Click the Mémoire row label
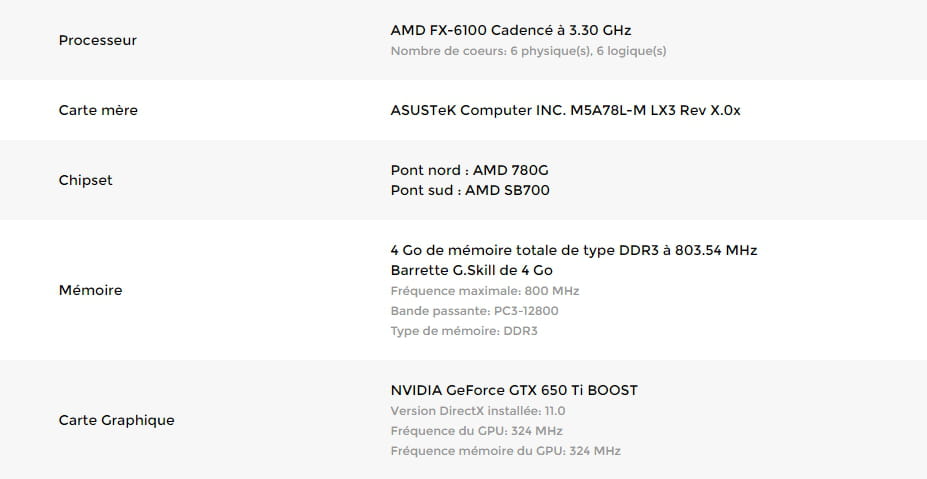Image resolution: width=927 pixels, height=479 pixels. coord(90,290)
